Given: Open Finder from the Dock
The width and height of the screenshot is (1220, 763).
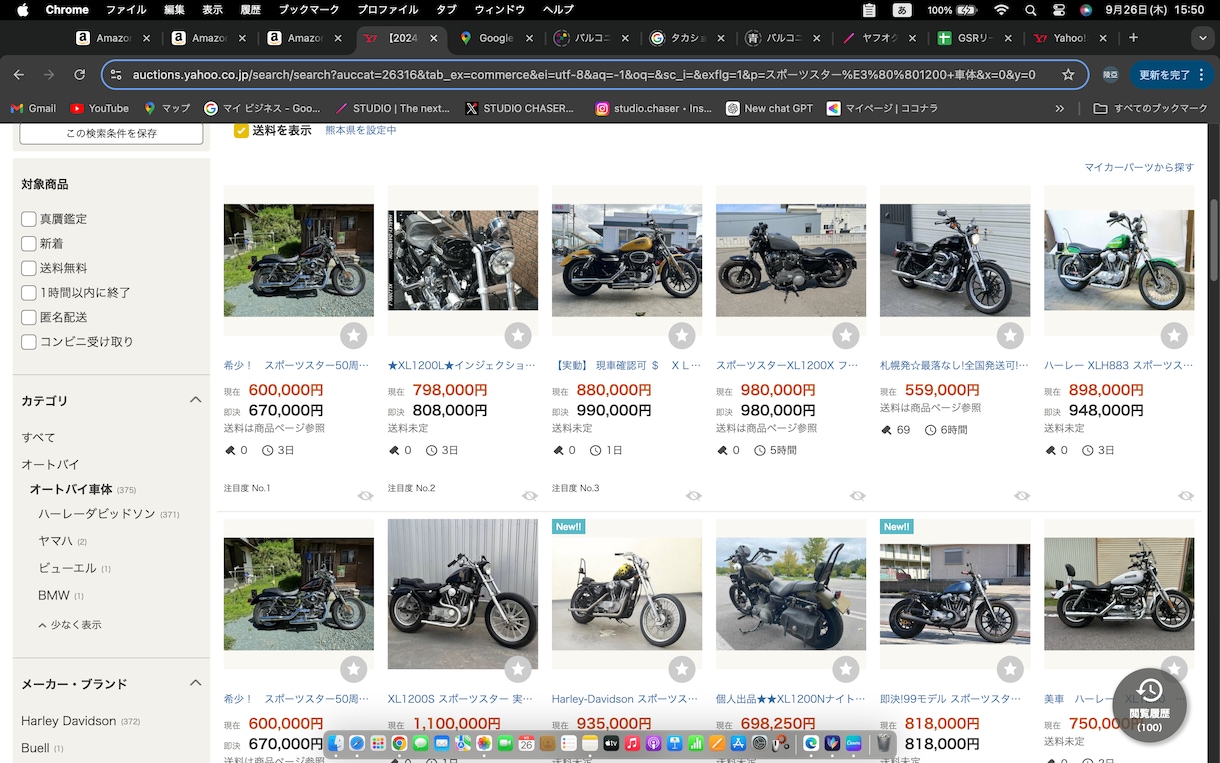Looking at the screenshot, I should pos(336,743).
